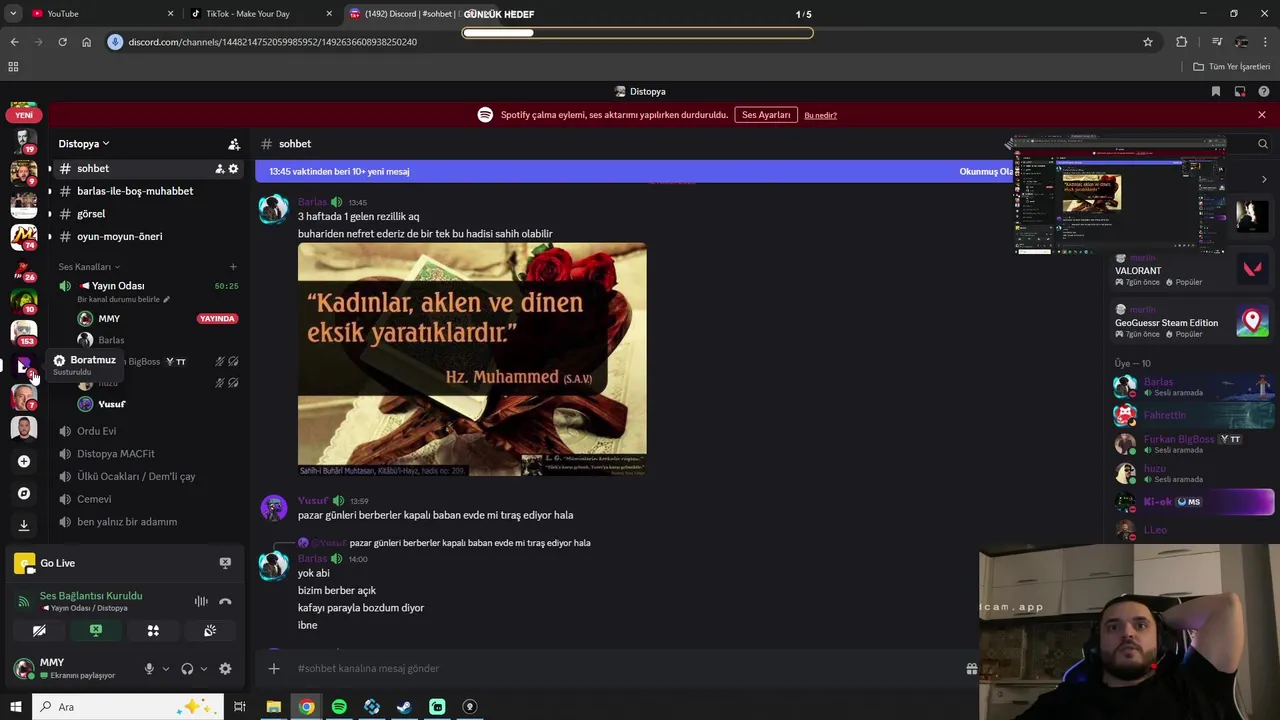Click the plus attachment button in the message box
This screenshot has height=720, width=1280.
274,669
